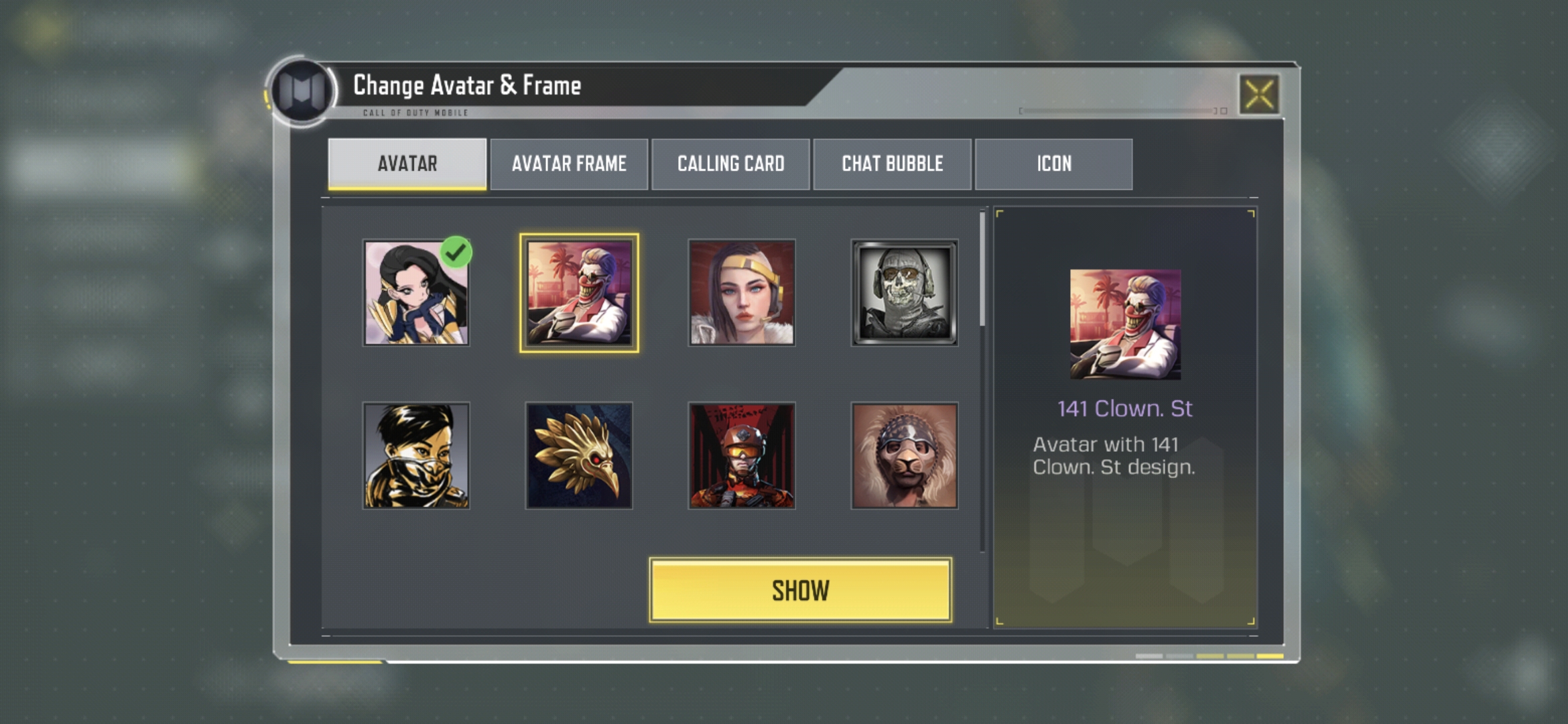Viewport: 1568px width, 724px height.
Task: Close the Change Avatar & Frame dialog
Action: tap(1259, 94)
